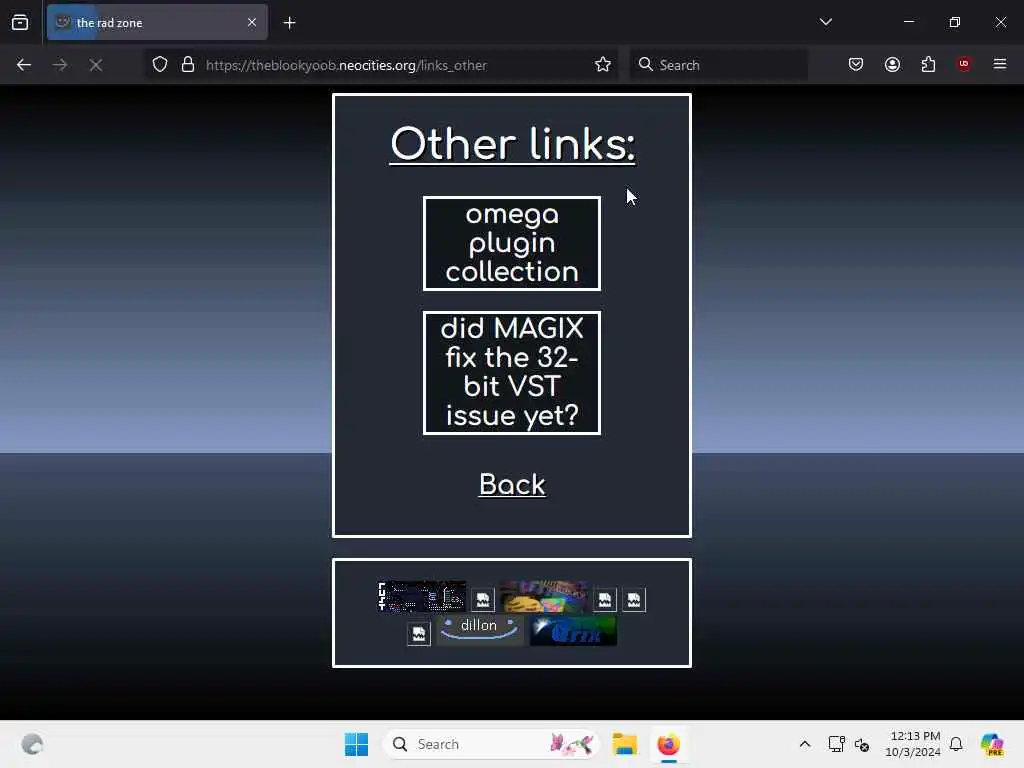Click Firefox taskbar icon
The height and width of the screenshot is (768, 1024).
coord(668,744)
